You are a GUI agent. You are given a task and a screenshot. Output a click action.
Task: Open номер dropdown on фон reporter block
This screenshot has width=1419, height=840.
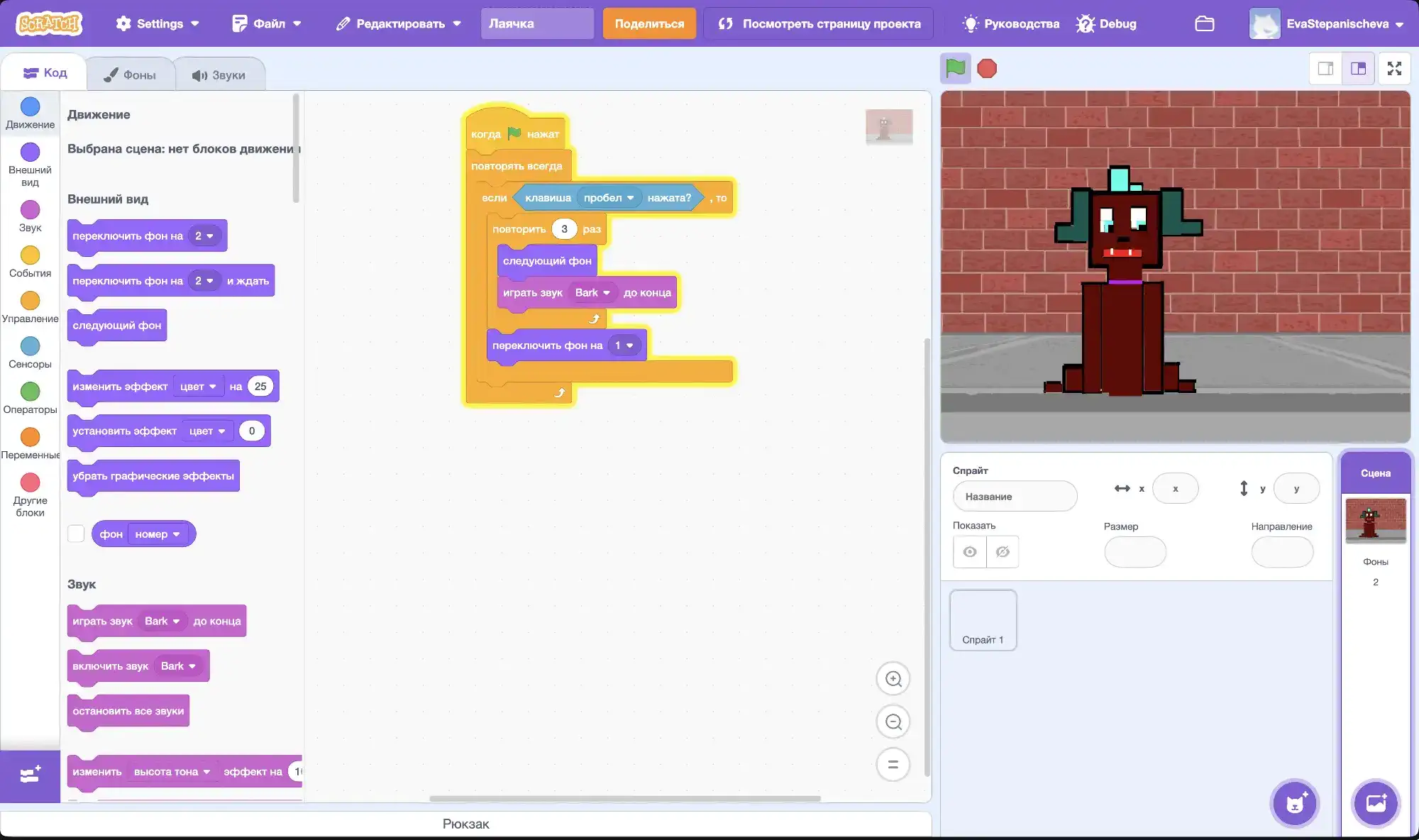158,534
